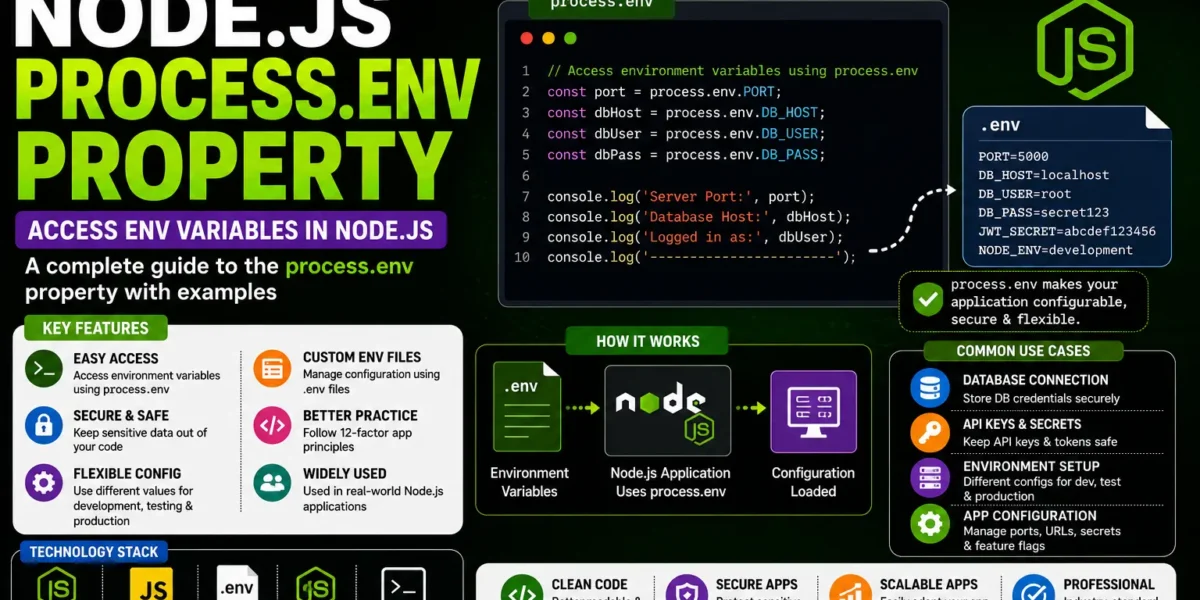The width and height of the screenshot is (1200, 600).
Task: Click the Environment Setup purple server icon
Action: coord(930,478)
